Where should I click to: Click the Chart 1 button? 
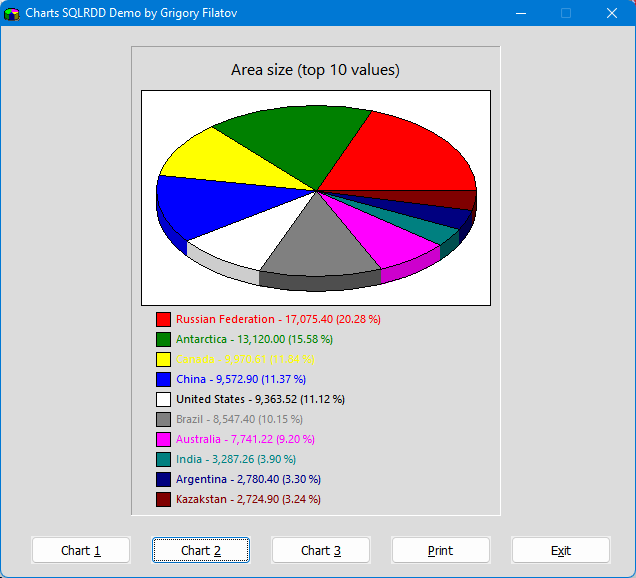click(81, 550)
